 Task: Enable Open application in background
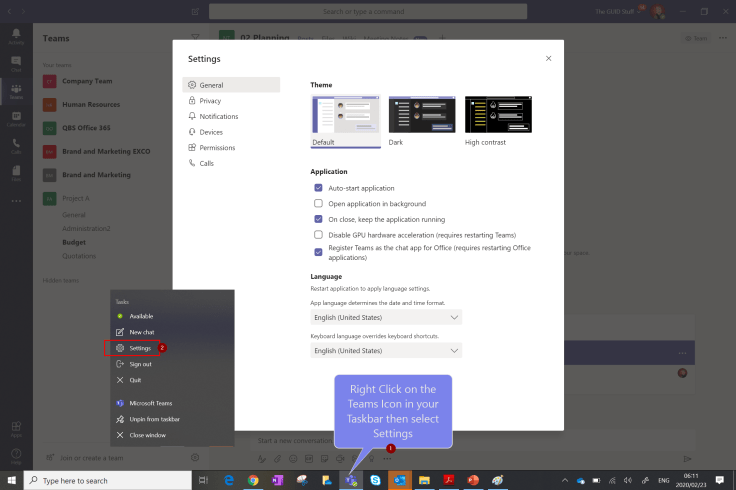318,203
